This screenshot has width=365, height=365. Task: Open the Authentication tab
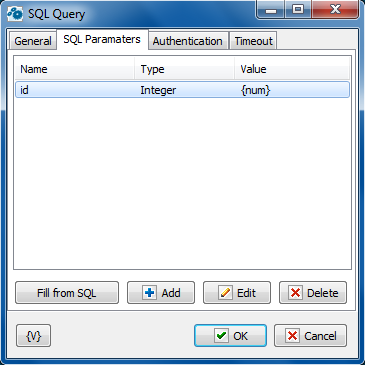click(188, 41)
